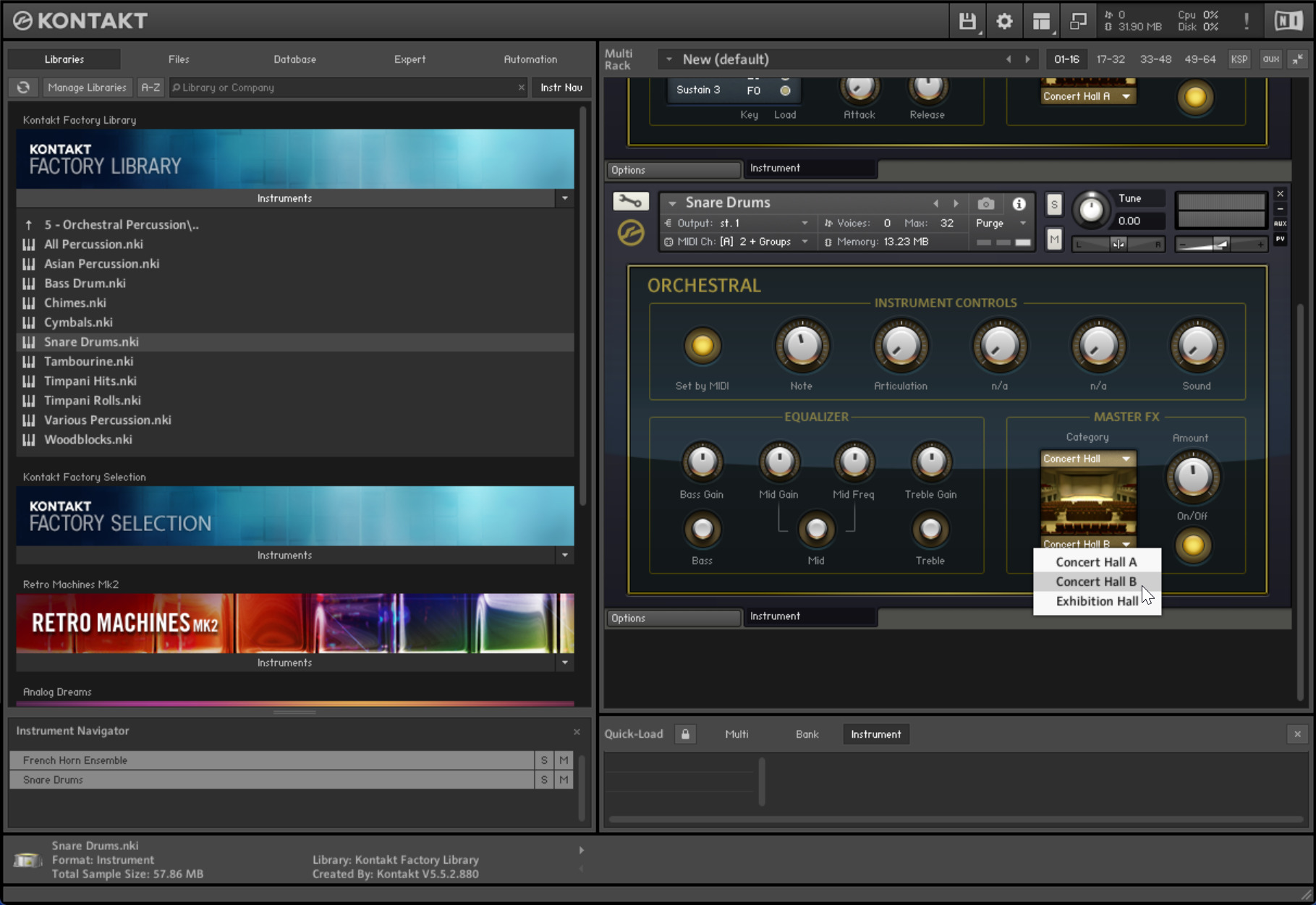Clear the library search field
This screenshot has width=1316, height=905.
pos(521,88)
